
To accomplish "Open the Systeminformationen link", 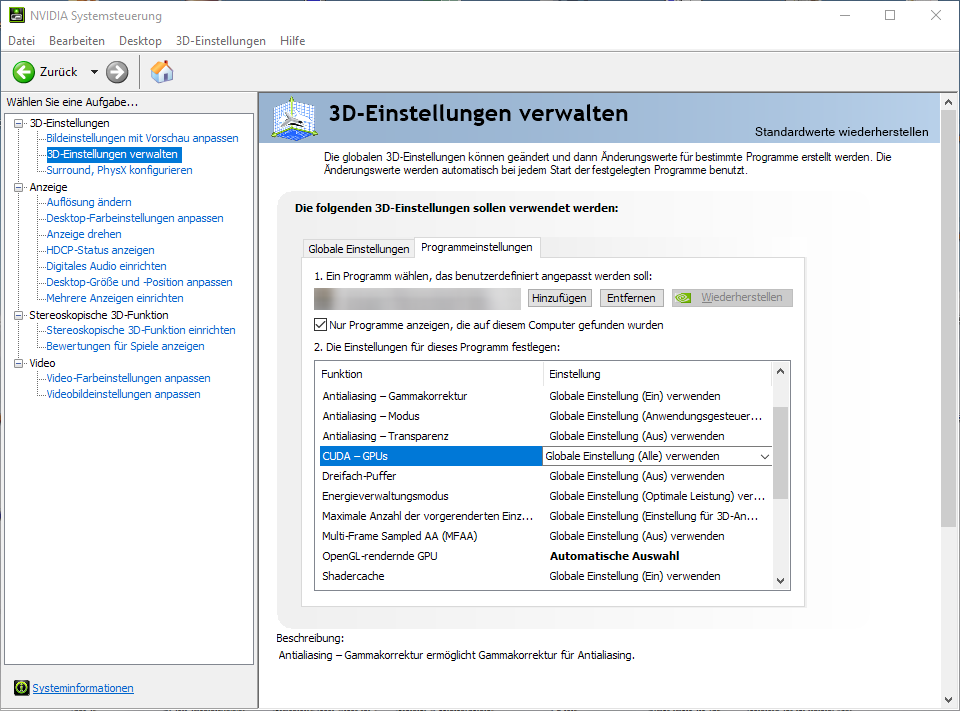I will click(83, 688).
